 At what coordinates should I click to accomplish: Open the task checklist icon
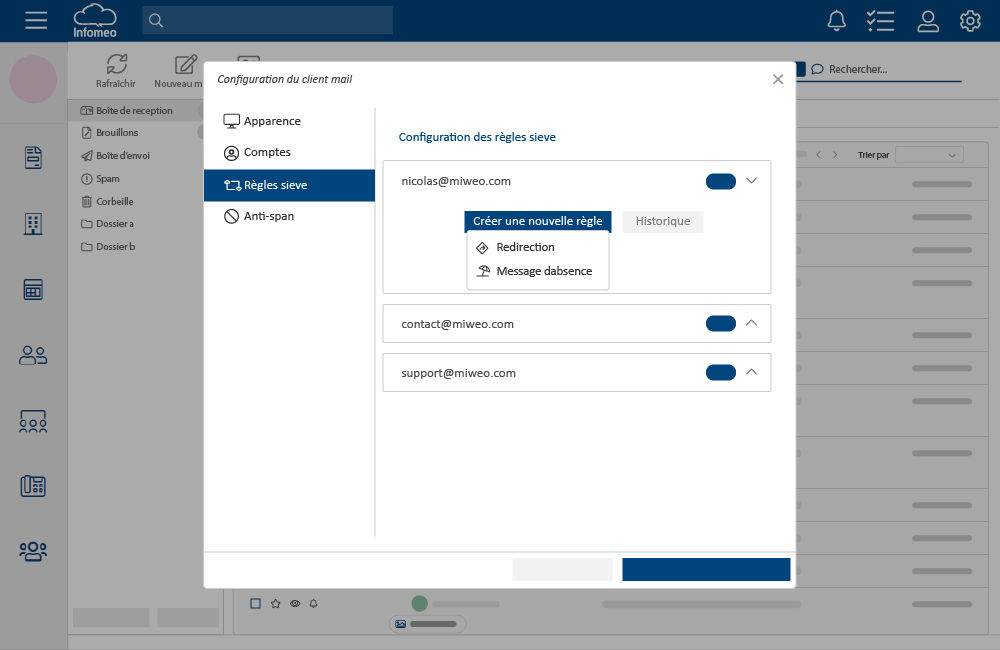(x=880, y=21)
